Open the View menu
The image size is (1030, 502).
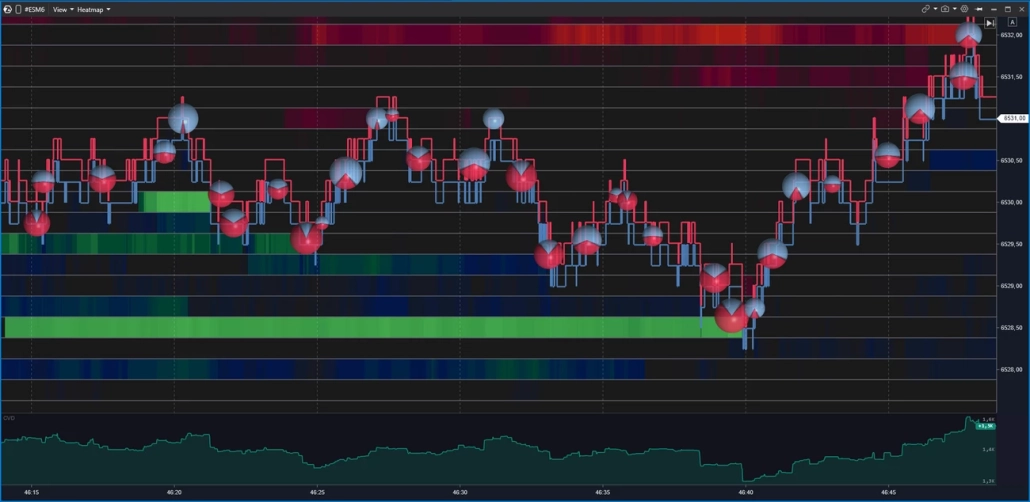pos(62,9)
